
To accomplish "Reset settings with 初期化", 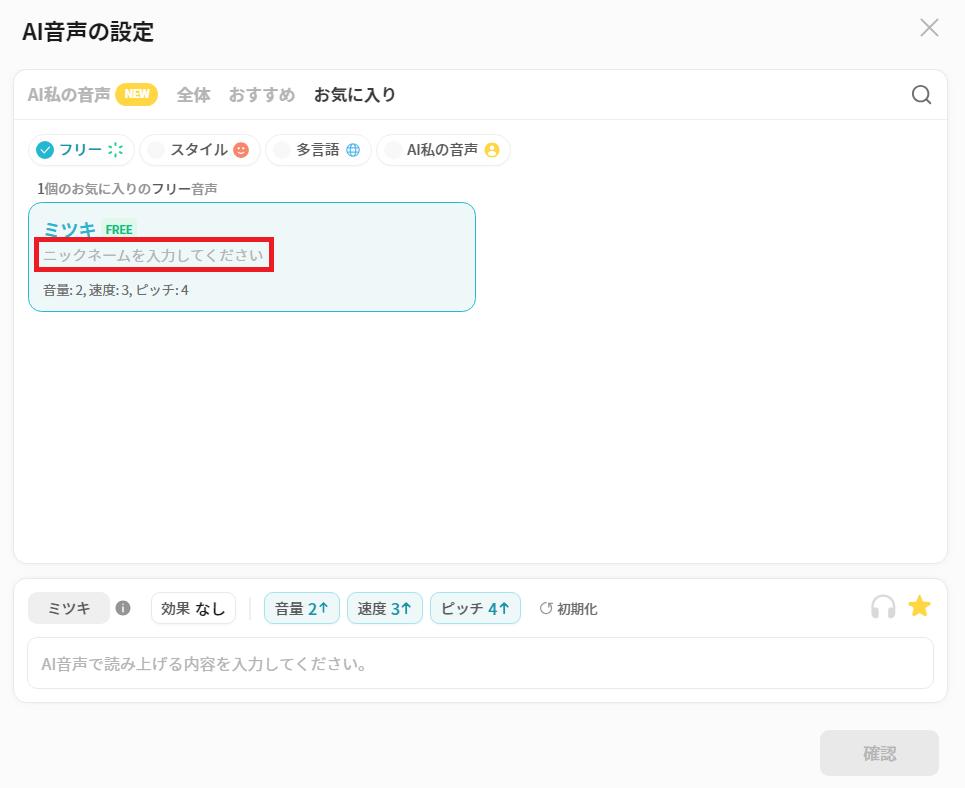I will (568, 609).
